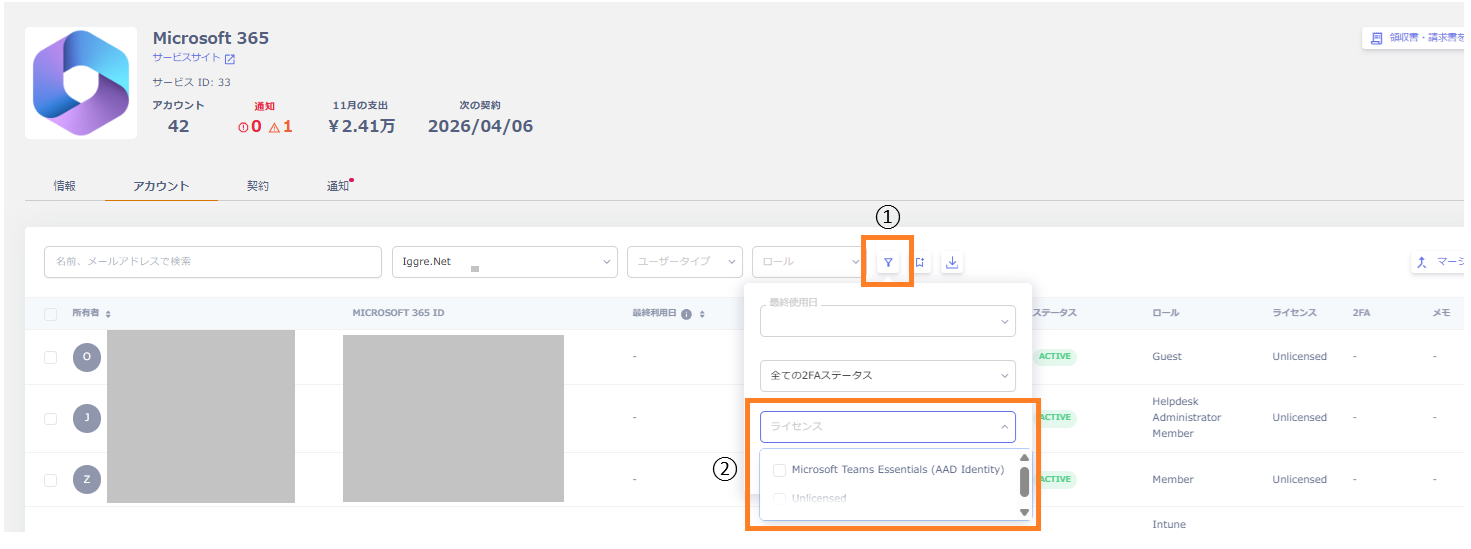Click the Microsoft 365 logo thumbnail

(81, 83)
